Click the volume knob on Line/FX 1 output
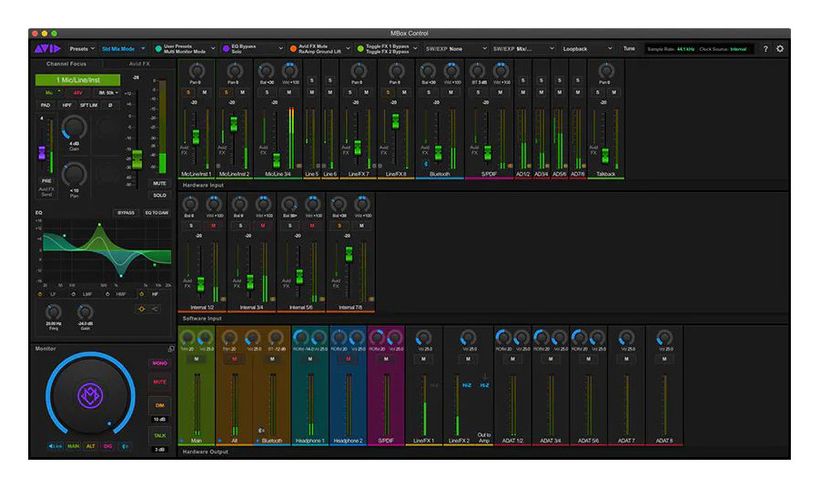This screenshot has height=488, width=820. [423, 338]
